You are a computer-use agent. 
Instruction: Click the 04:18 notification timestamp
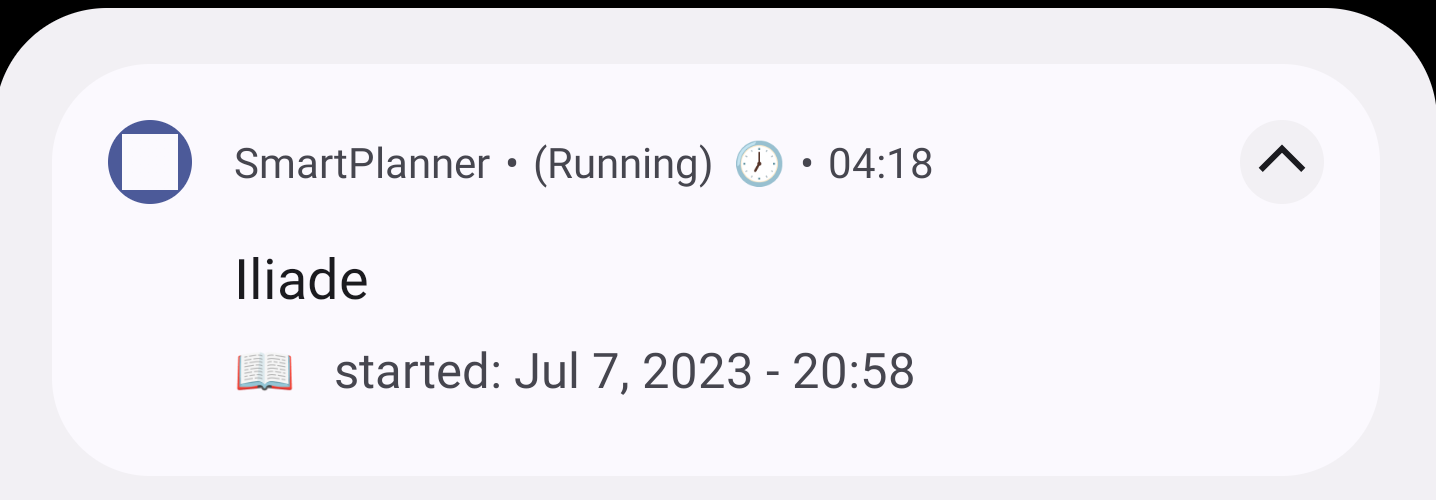880,164
